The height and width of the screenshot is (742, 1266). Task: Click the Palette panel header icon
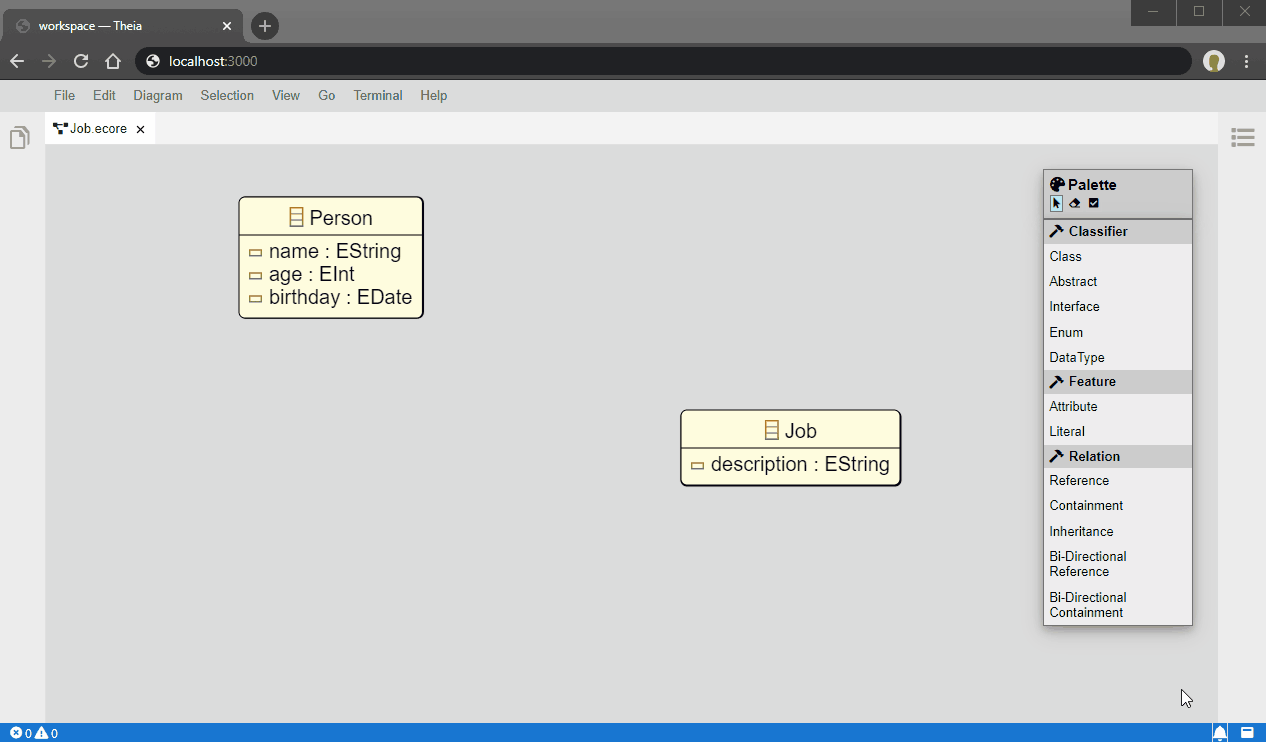1057,184
